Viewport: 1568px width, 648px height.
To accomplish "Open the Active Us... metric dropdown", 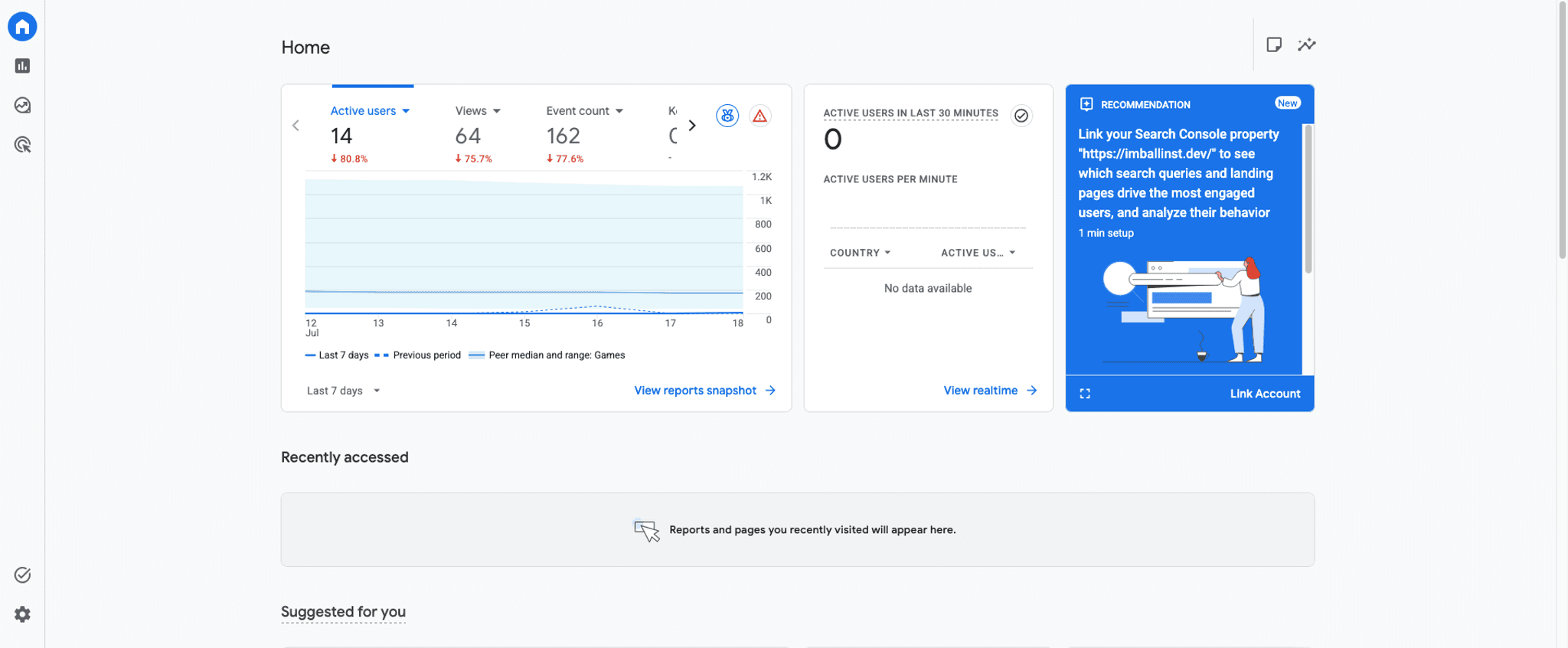I will coord(978,253).
